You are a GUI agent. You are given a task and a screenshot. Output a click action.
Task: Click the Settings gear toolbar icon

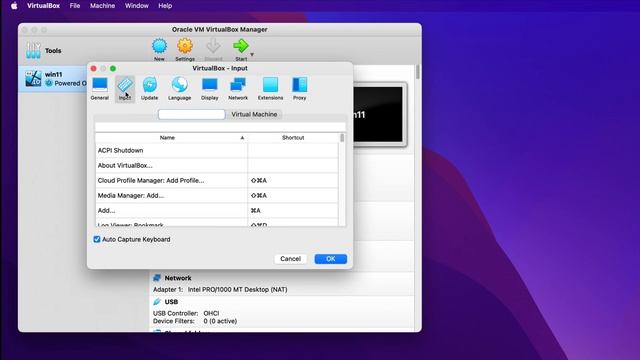(185, 46)
